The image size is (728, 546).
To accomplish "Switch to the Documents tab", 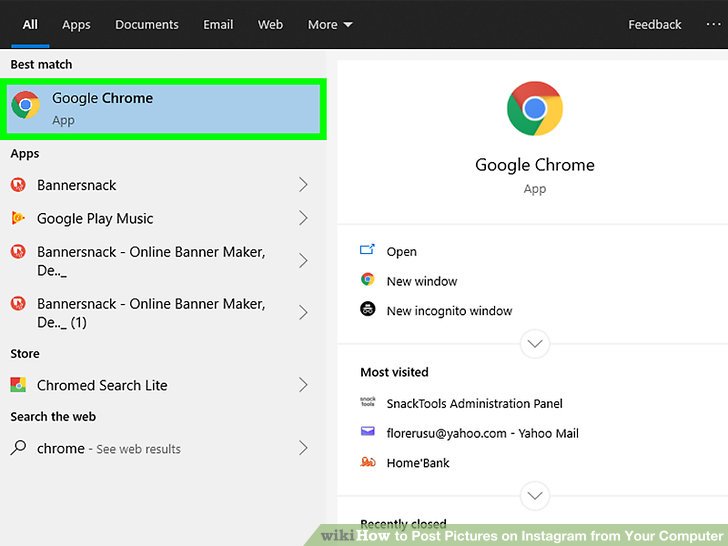I will 147,25.
